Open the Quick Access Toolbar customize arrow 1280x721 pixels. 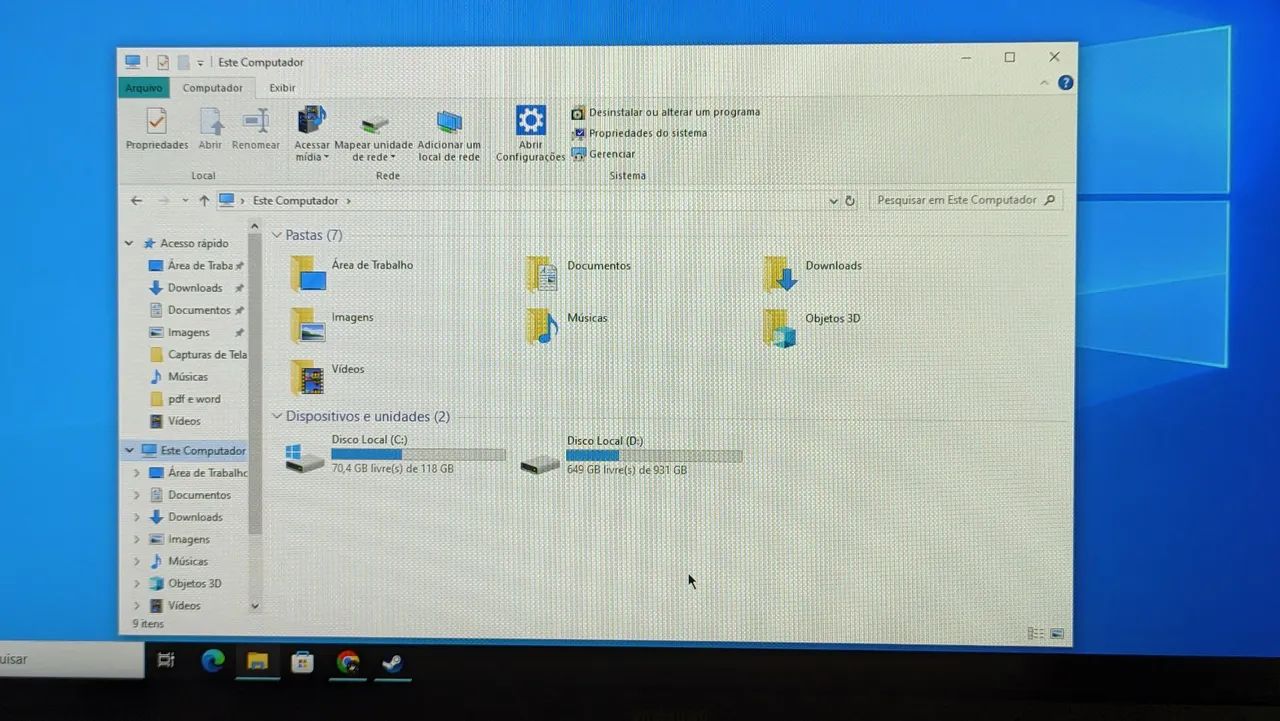click(x=200, y=63)
